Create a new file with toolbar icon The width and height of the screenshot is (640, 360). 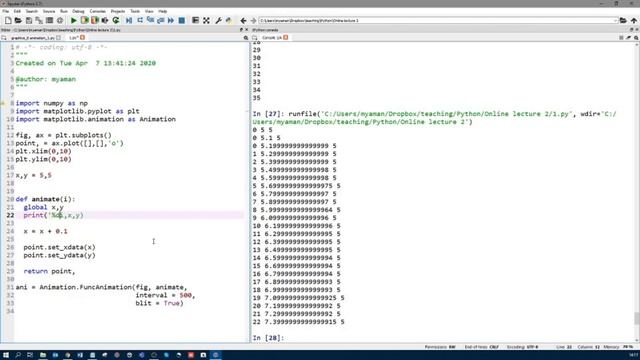coord(8,20)
